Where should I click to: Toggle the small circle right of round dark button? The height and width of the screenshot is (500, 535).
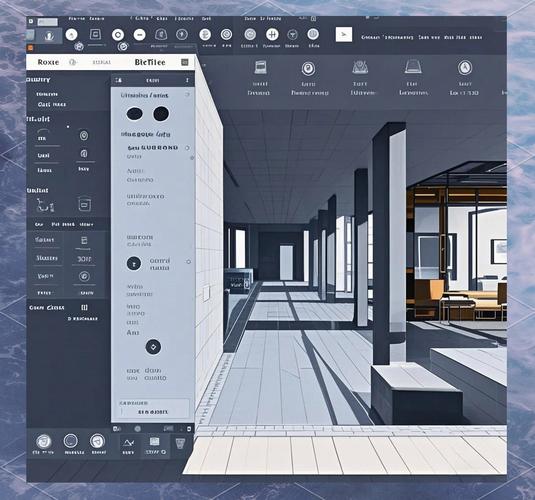(x=188, y=262)
